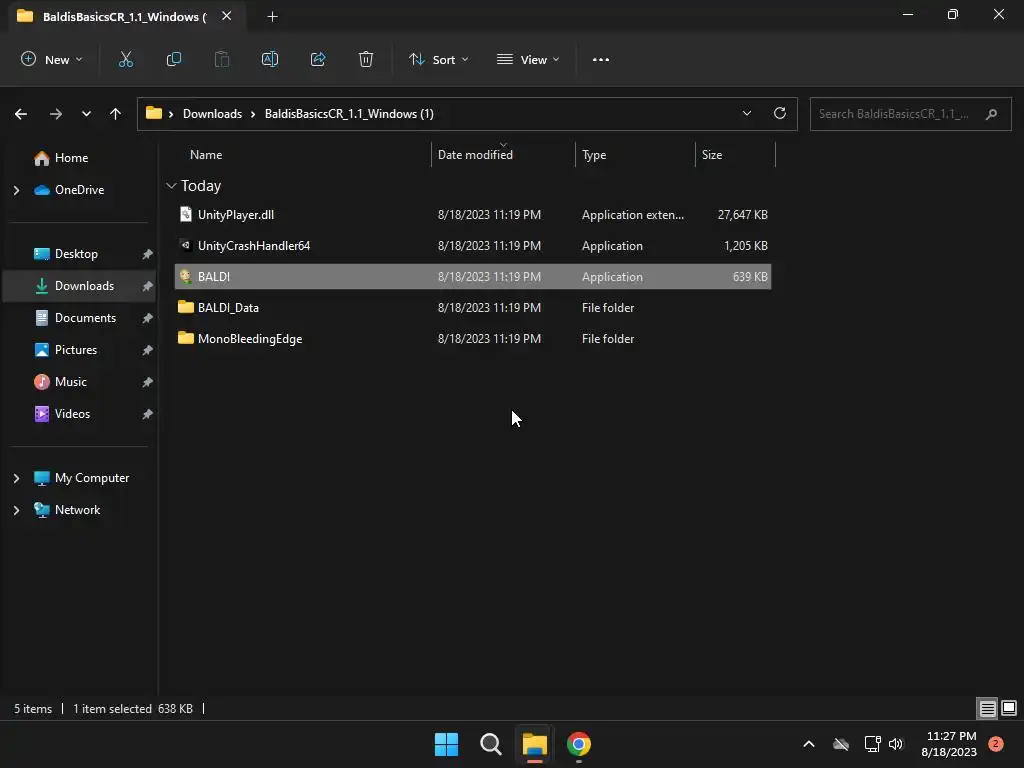
Task: Collapse the Today group
Action: (171, 186)
